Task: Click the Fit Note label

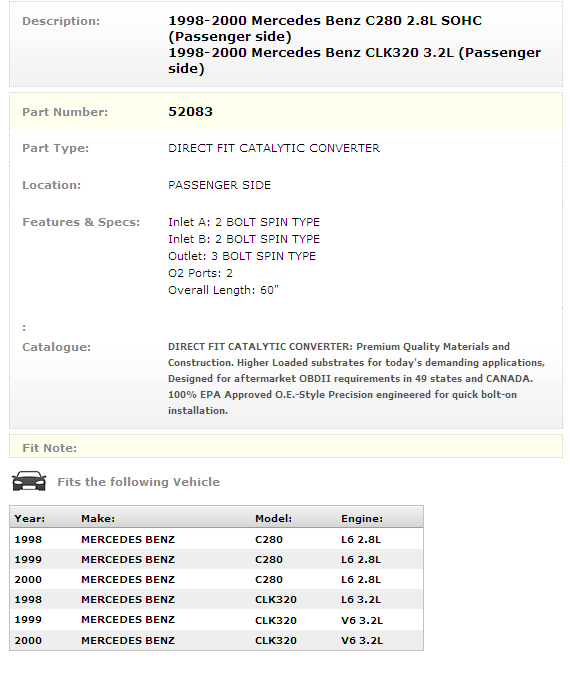Action: (x=49, y=448)
